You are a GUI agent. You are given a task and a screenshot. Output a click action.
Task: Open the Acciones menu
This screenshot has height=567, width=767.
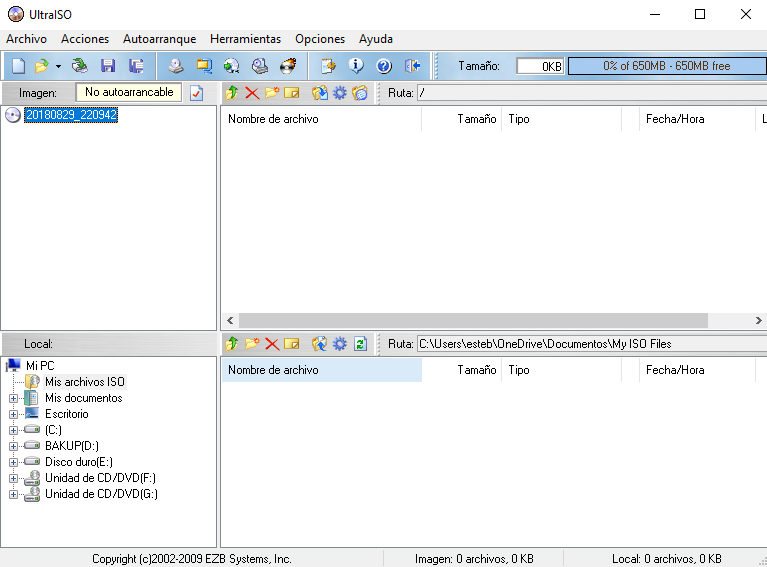click(85, 39)
